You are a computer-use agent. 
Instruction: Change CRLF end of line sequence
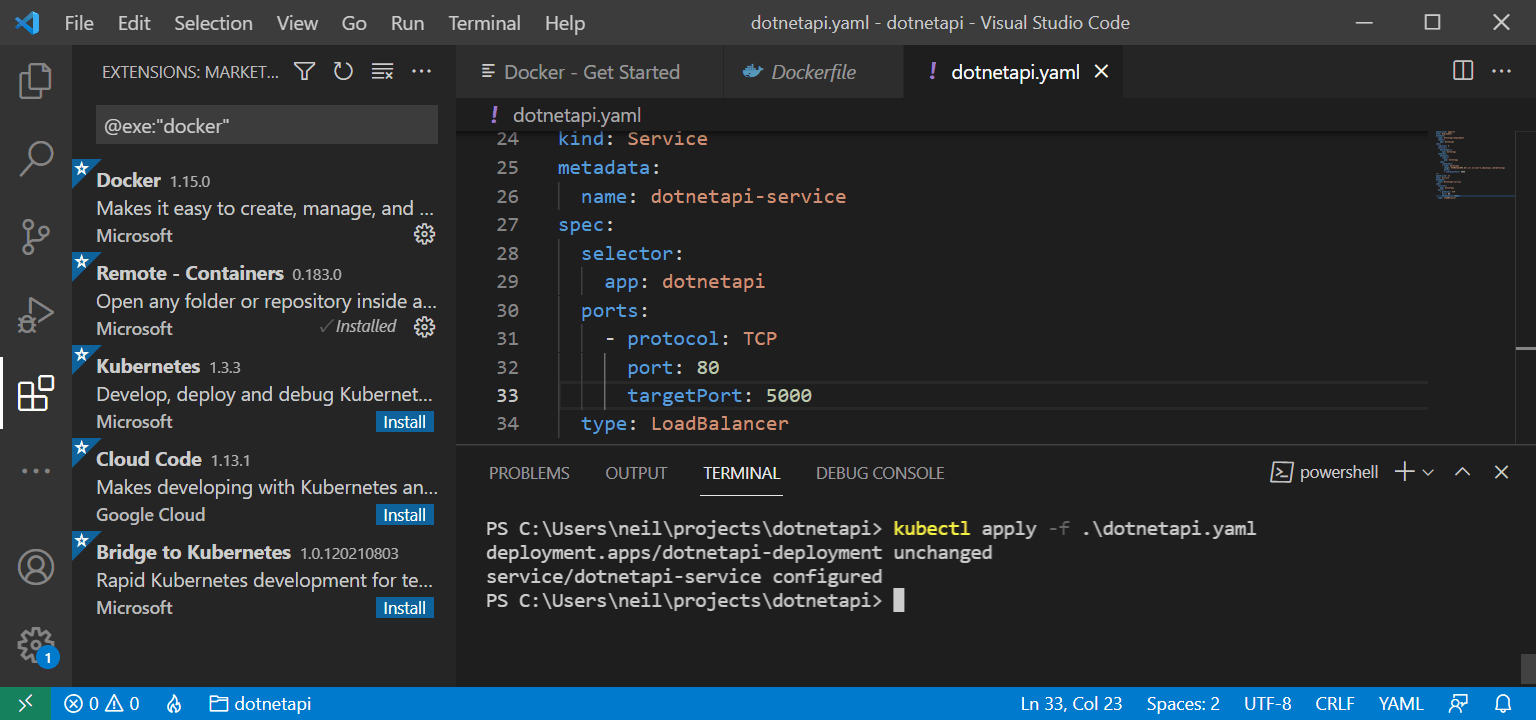pos(1335,704)
